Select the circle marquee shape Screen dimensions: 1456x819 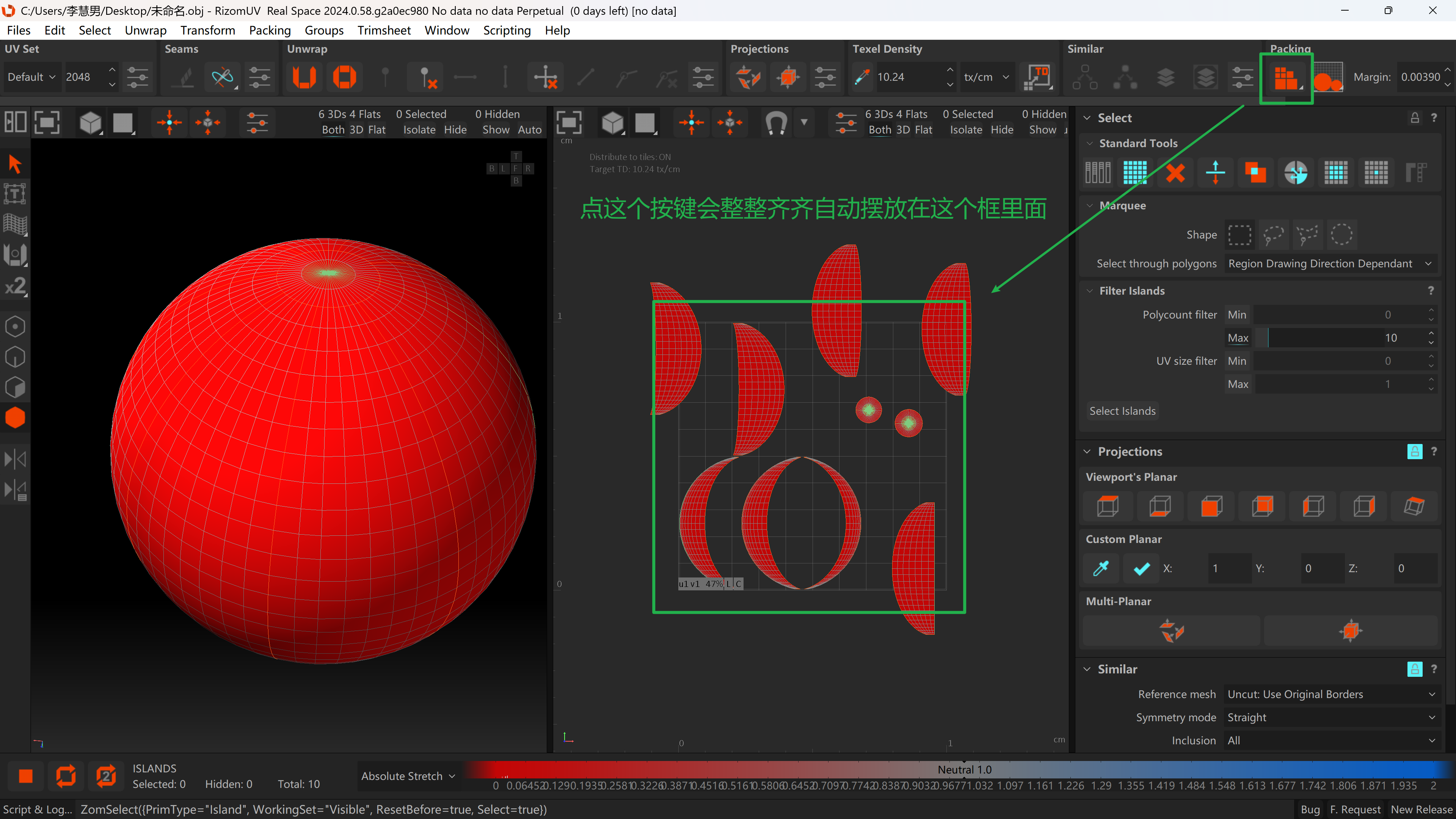1341,235
